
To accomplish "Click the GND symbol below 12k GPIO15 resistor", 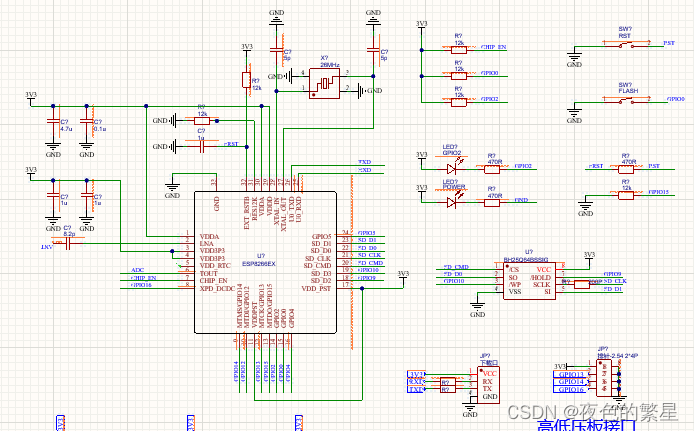I will coord(585,206).
